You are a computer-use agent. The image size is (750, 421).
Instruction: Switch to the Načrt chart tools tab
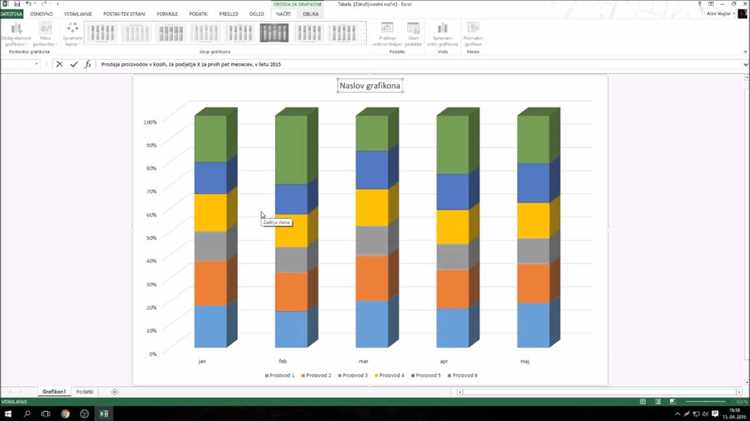pyautogui.click(x=283, y=14)
